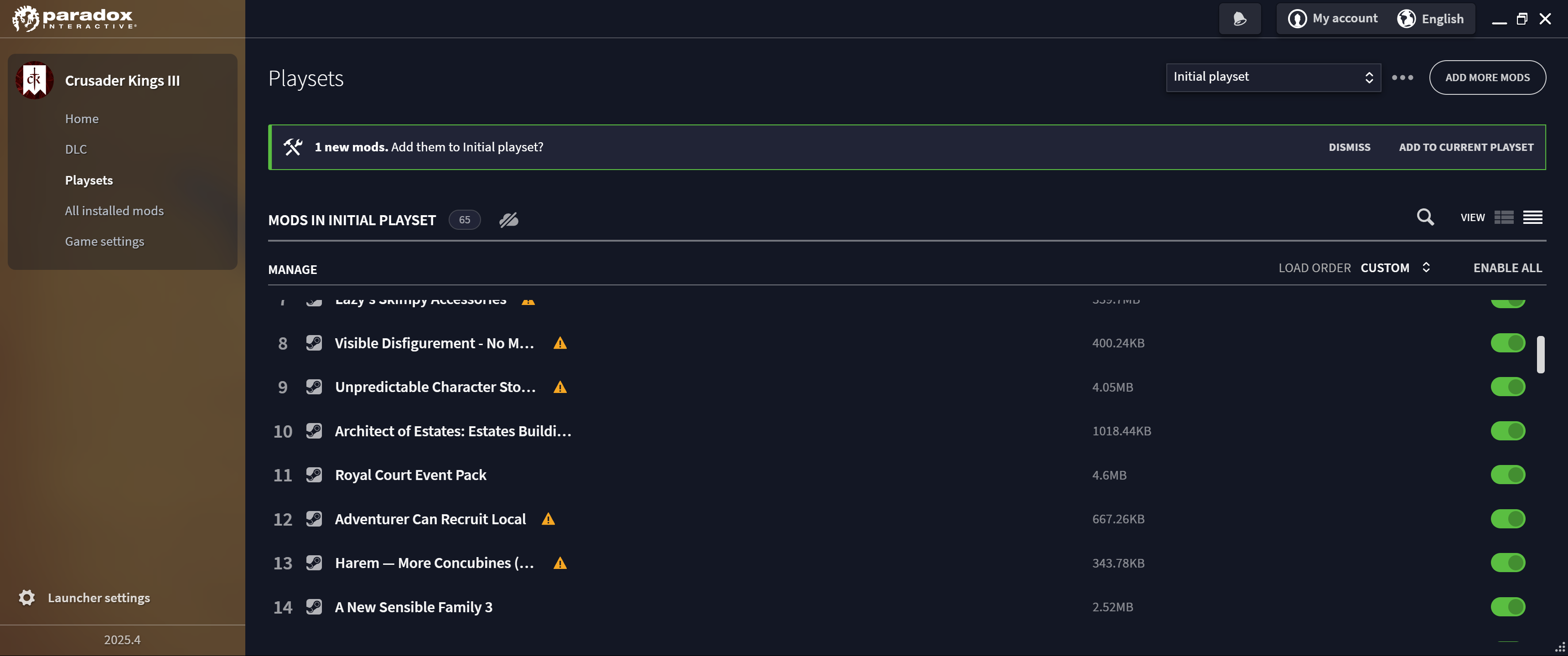
Task: Change the Custom load order sorting
Action: pos(1395,268)
